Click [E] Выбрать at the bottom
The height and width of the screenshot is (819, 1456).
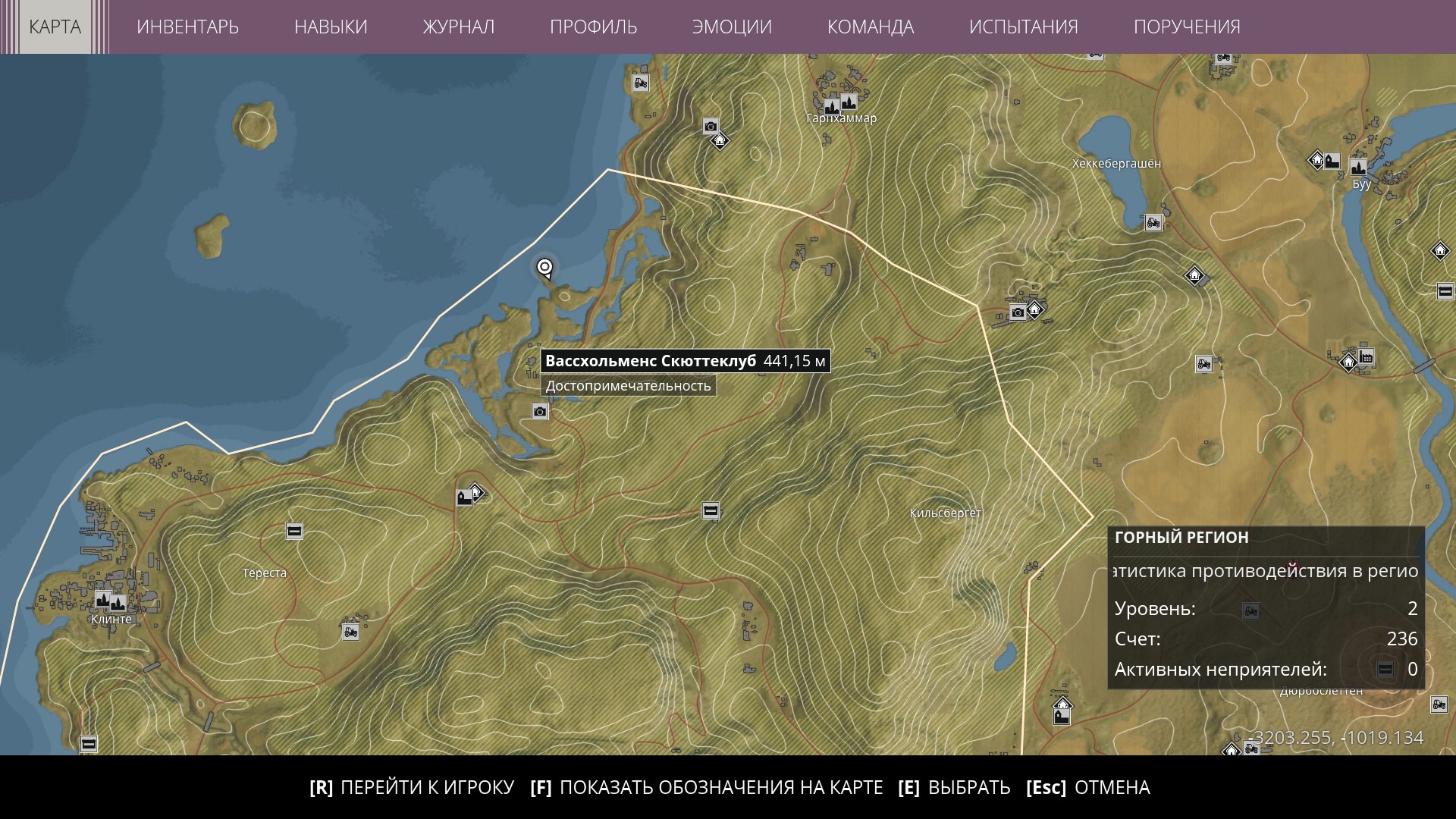954,787
